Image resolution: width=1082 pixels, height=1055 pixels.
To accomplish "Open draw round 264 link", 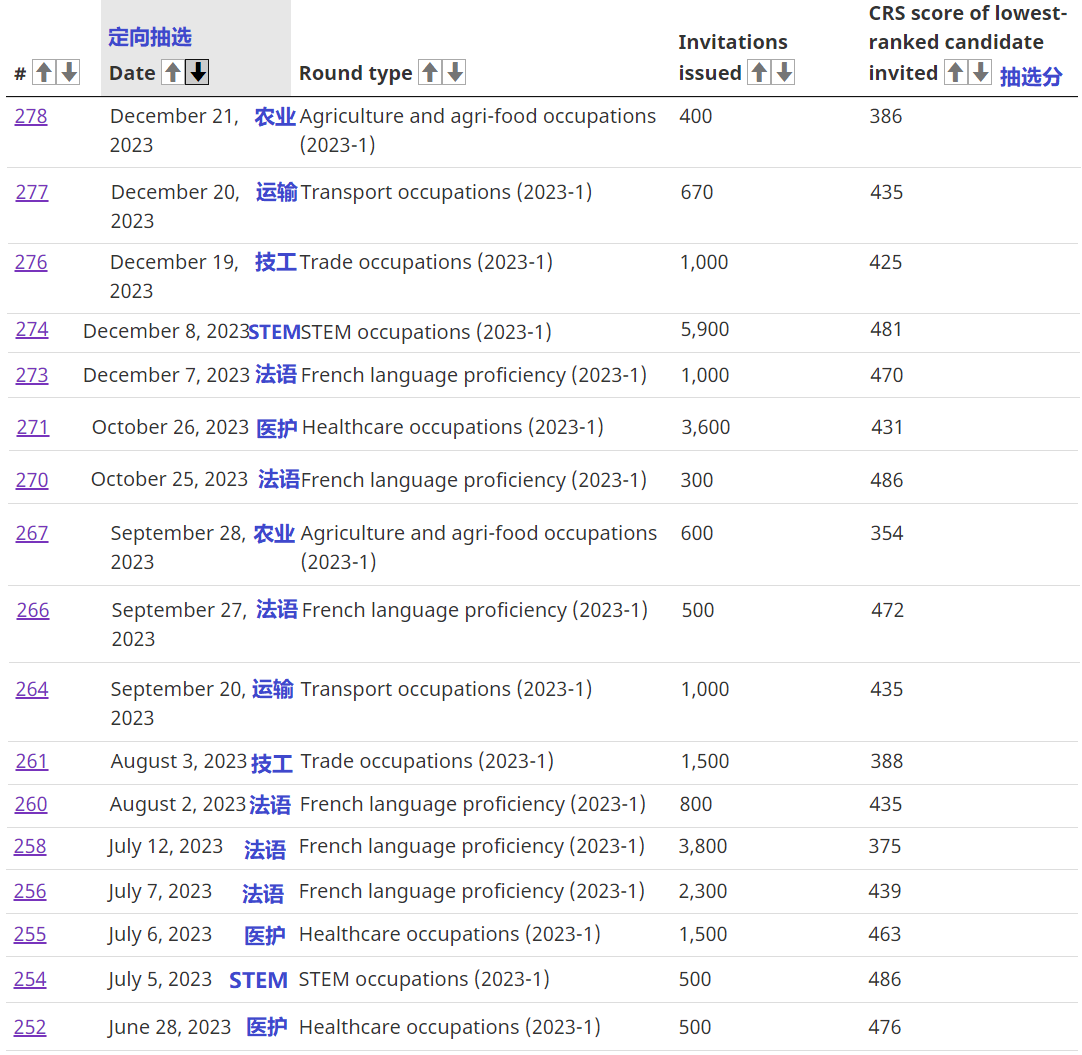I will click(x=32, y=689).
